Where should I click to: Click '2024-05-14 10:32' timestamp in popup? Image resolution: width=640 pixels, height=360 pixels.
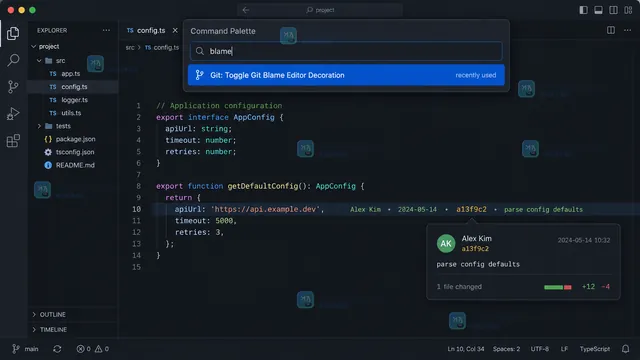tap(584, 240)
